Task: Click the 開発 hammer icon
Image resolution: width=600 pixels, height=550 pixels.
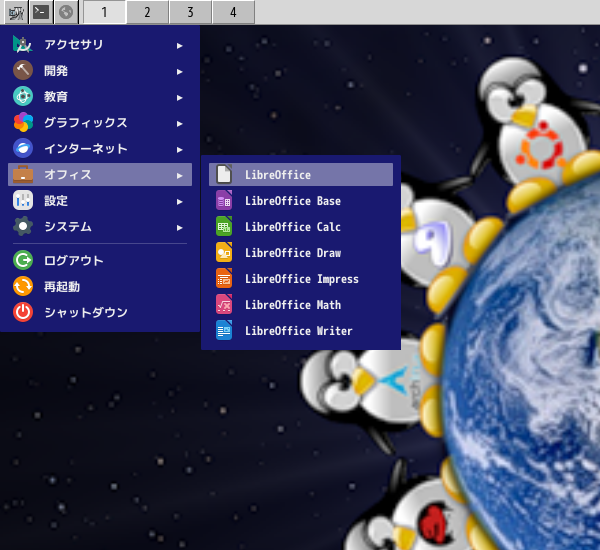Action: (23, 70)
